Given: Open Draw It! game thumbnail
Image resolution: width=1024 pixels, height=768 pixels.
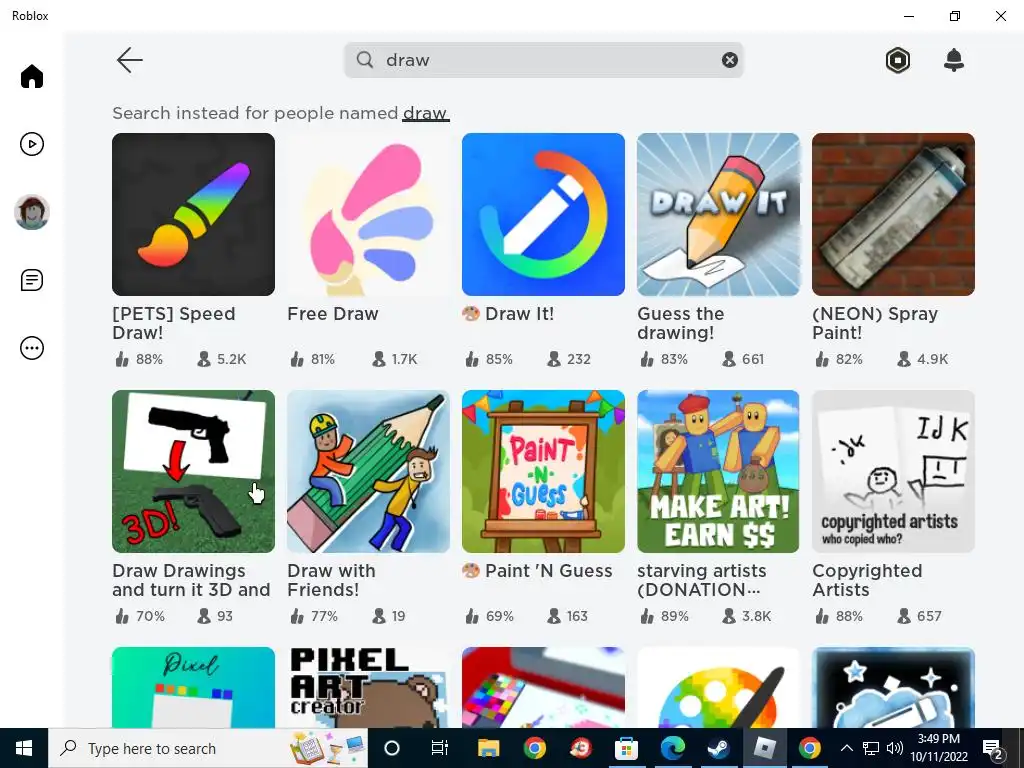Looking at the screenshot, I should pos(543,214).
